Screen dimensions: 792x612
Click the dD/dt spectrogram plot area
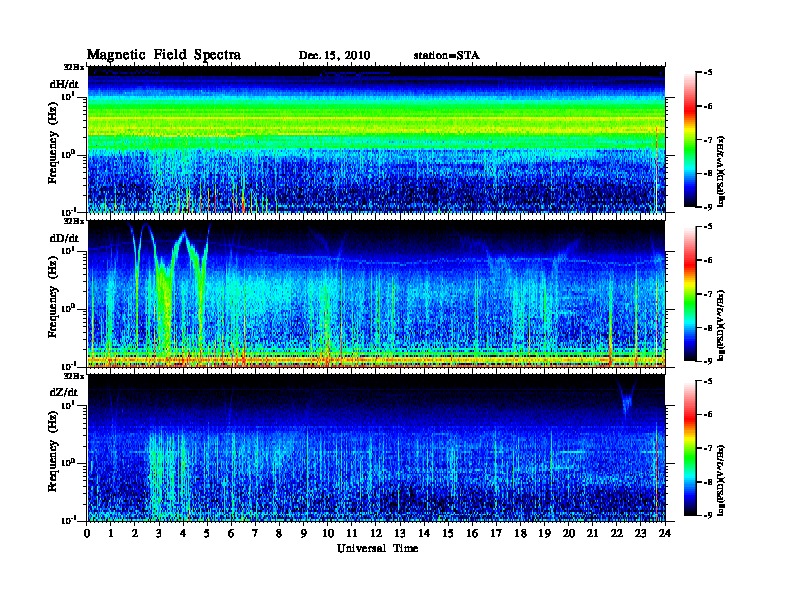tap(376, 294)
